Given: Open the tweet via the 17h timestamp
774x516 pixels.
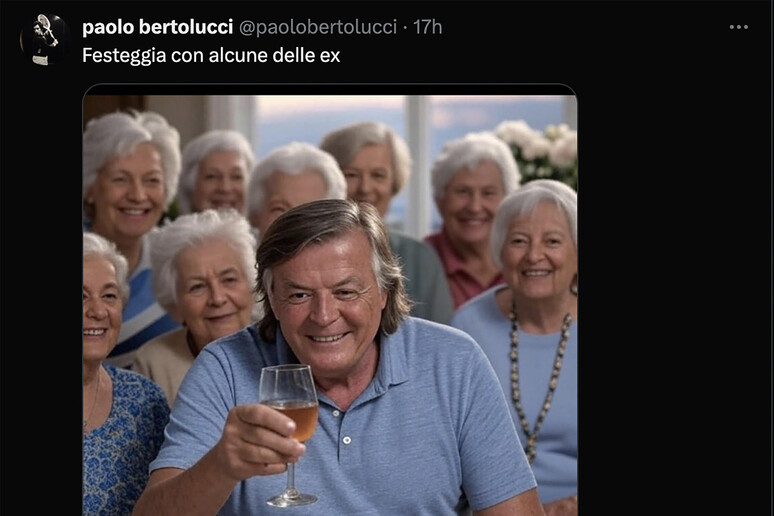Looking at the screenshot, I should pos(428,27).
